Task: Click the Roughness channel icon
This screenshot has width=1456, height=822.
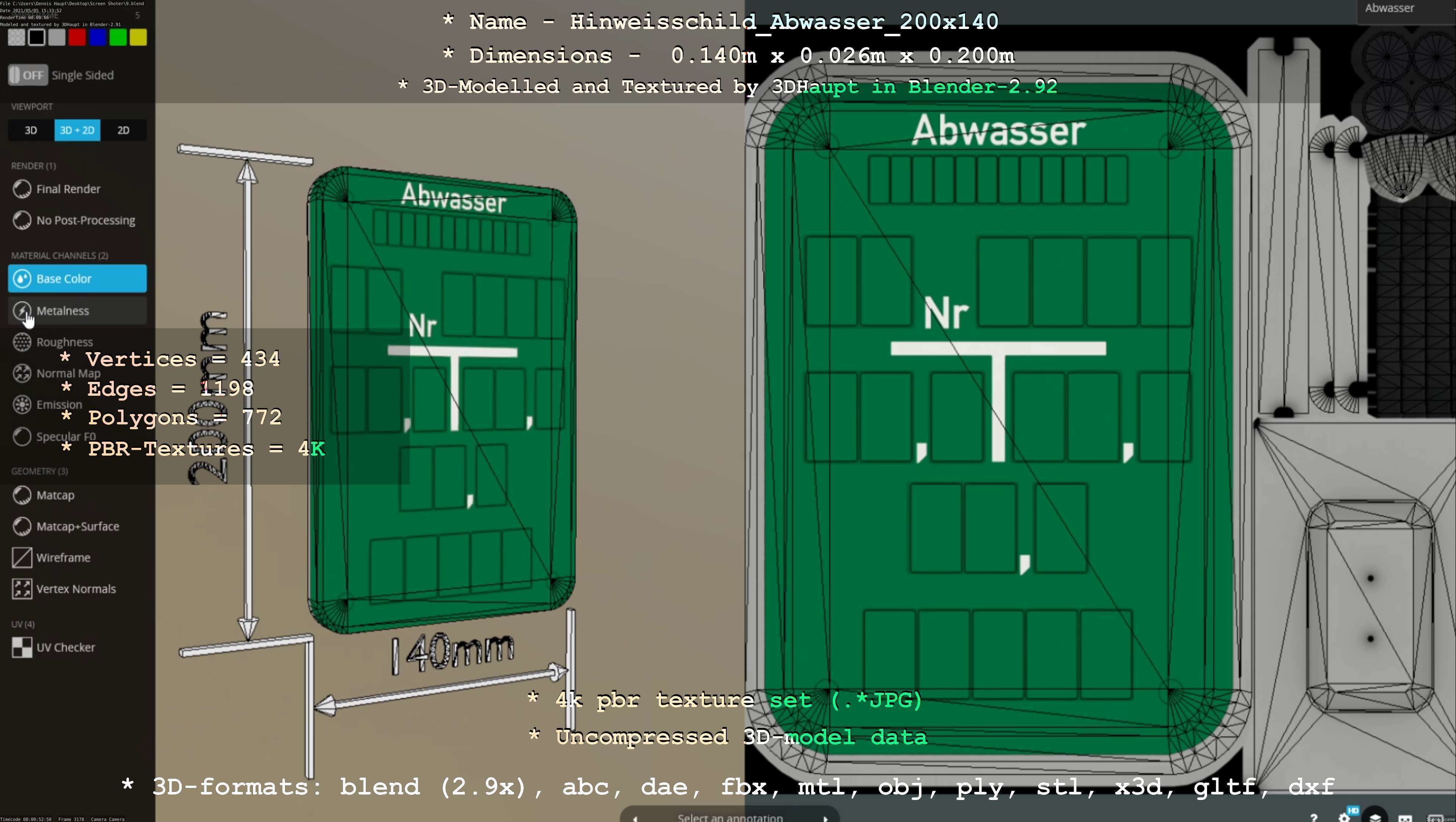Action: (22, 342)
